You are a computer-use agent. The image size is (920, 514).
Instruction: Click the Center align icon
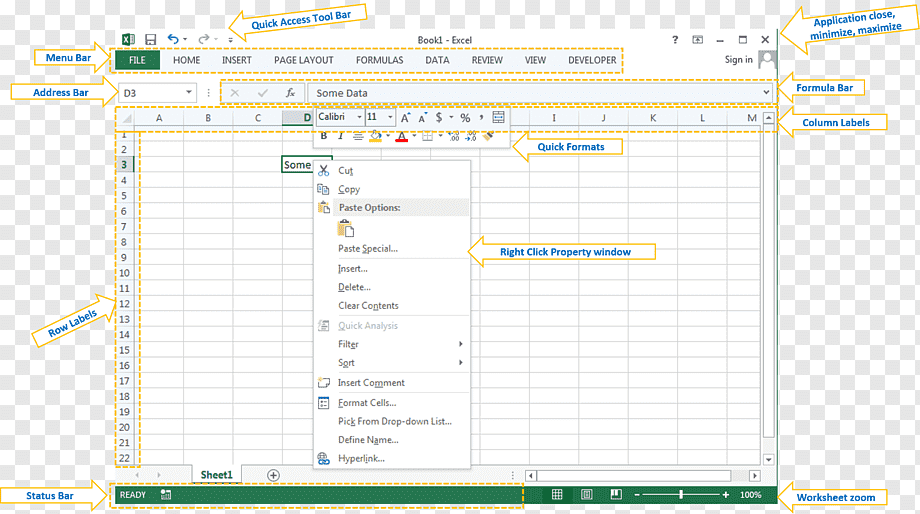(x=358, y=137)
